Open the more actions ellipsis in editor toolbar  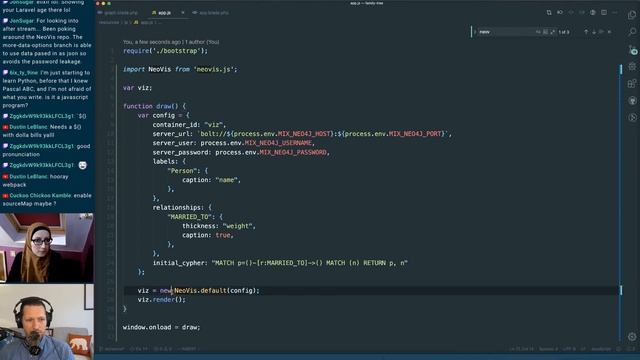click(615, 13)
